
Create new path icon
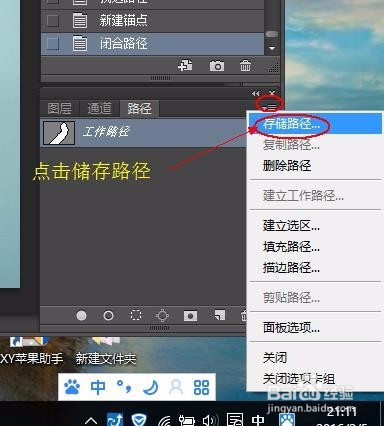219,315
